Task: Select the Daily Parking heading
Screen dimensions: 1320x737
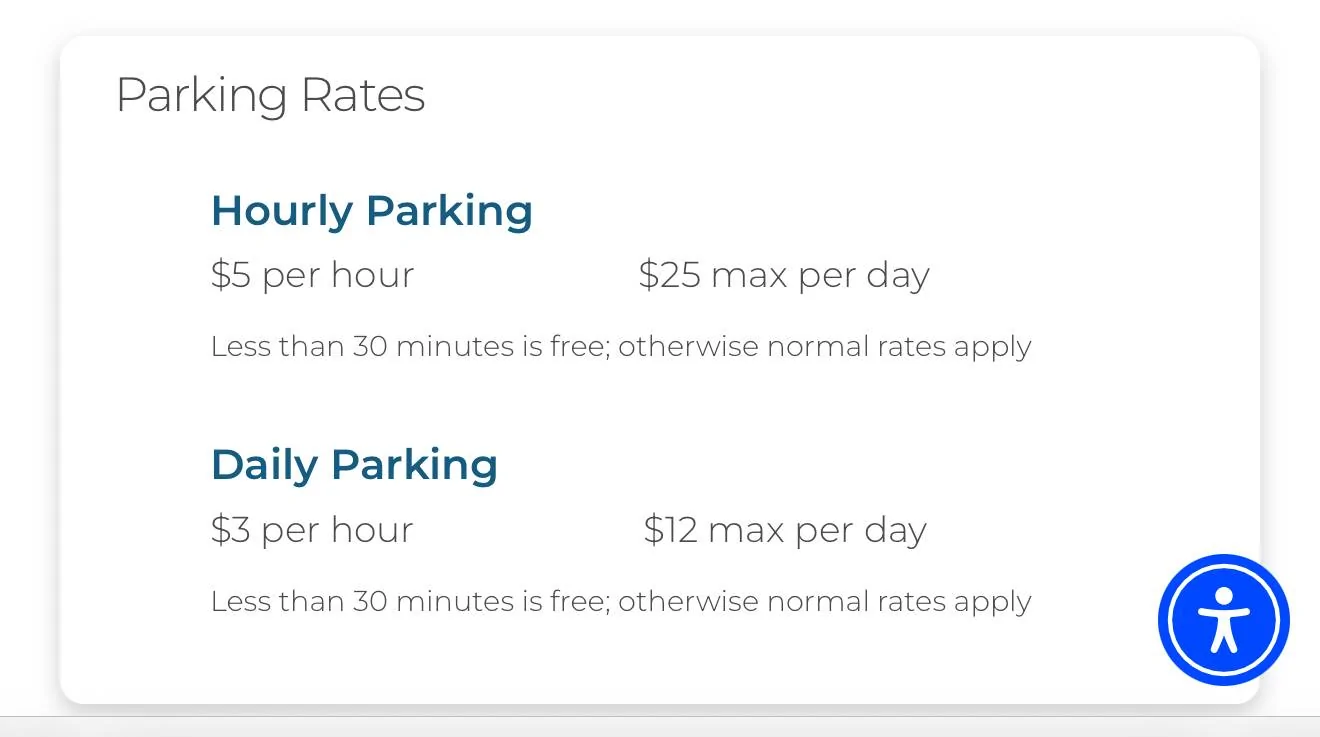Action: coord(354,466)
